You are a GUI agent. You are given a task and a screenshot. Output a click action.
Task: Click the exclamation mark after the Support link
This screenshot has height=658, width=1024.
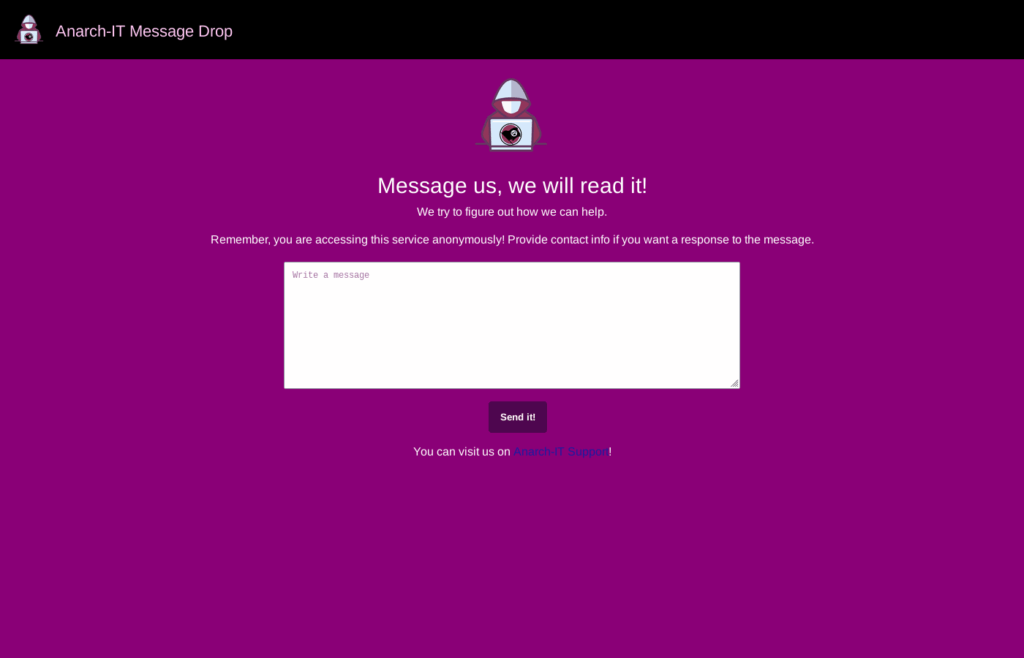click(x=611, y=452)
